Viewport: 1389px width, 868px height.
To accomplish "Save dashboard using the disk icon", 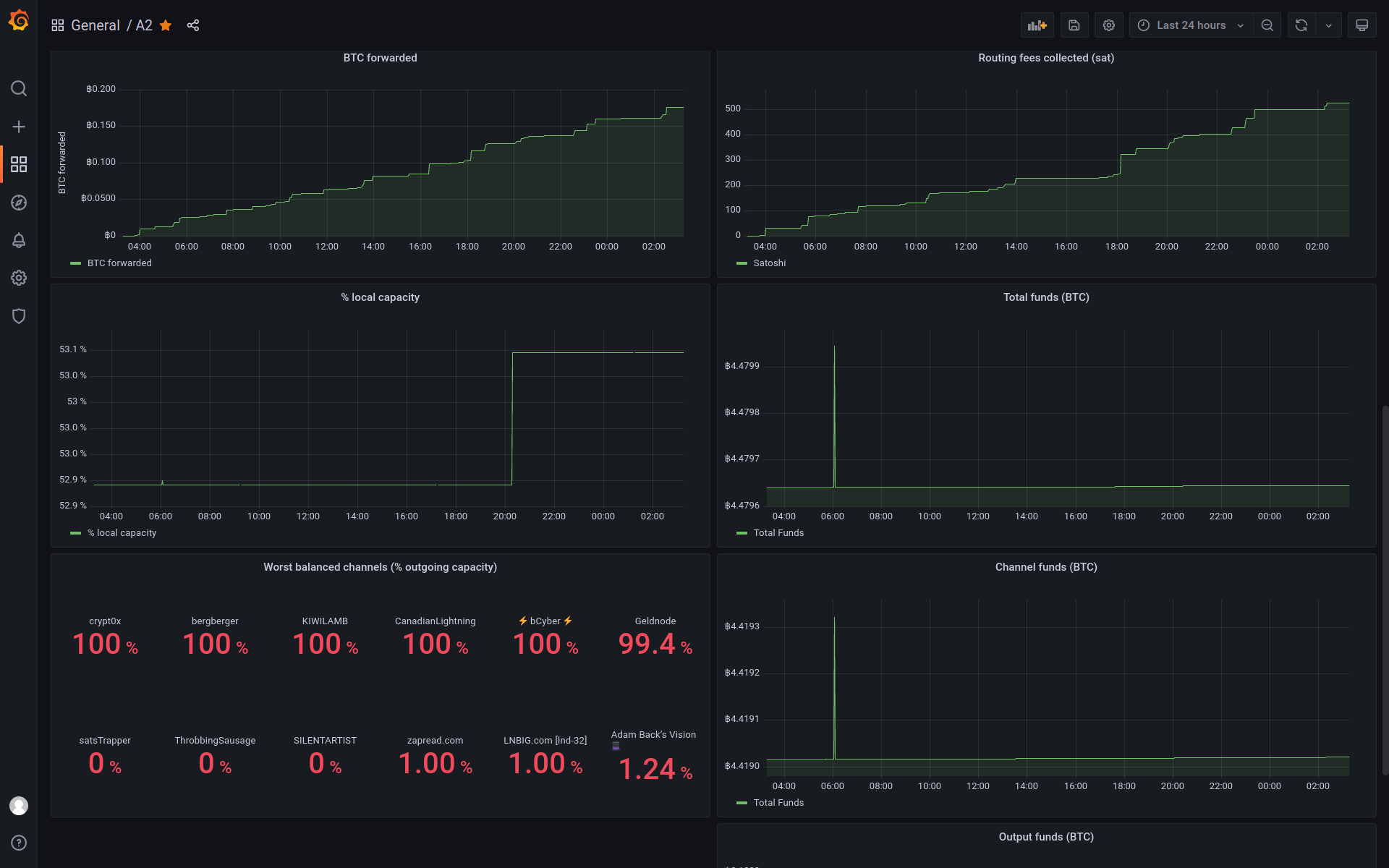I will tap(1074, 25).
